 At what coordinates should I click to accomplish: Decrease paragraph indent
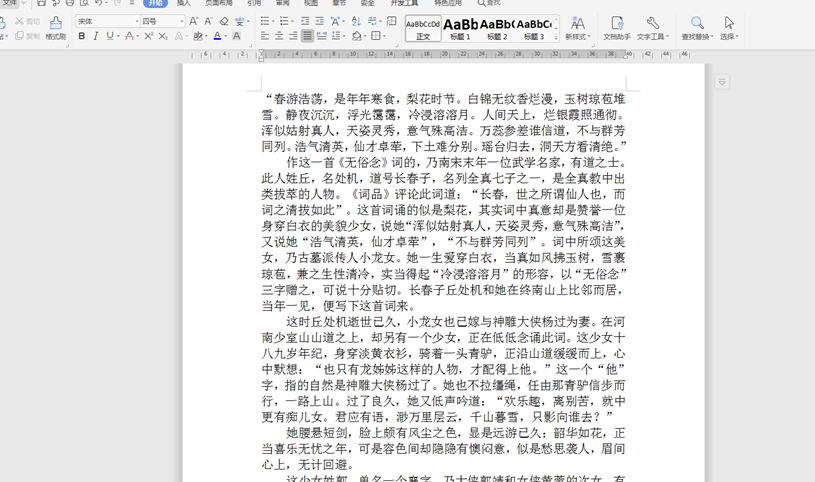pos(305,21)
